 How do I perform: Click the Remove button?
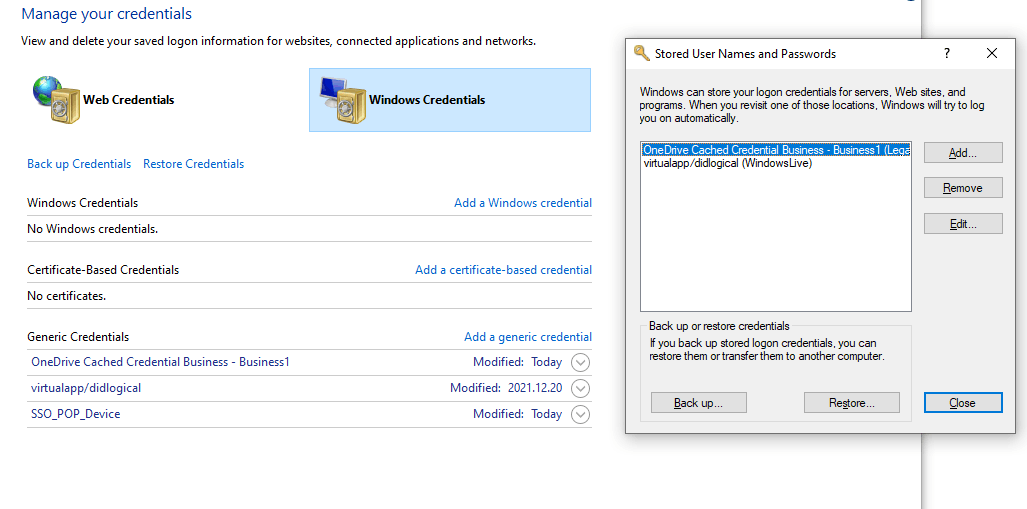point(963,188)
